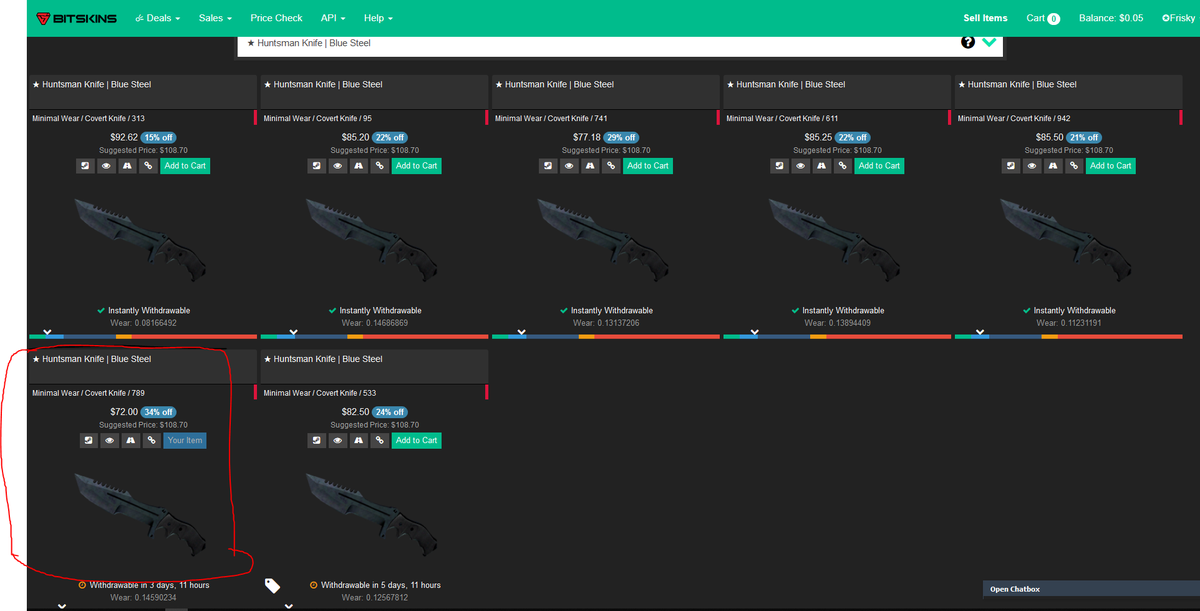Click eye inspect icon on $85.50 listing
Viewport: 1200px width, 611px height.
pyautogui.click(x=1033, y=166)
